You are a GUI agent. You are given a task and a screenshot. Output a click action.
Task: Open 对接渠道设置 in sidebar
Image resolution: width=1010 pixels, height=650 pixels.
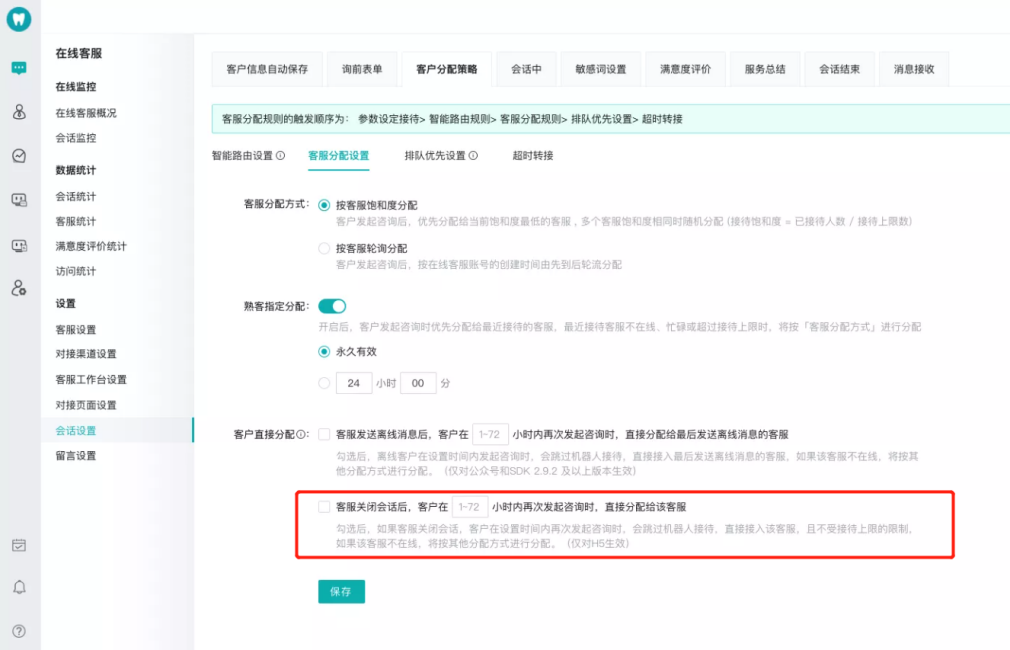click(86, 354)
